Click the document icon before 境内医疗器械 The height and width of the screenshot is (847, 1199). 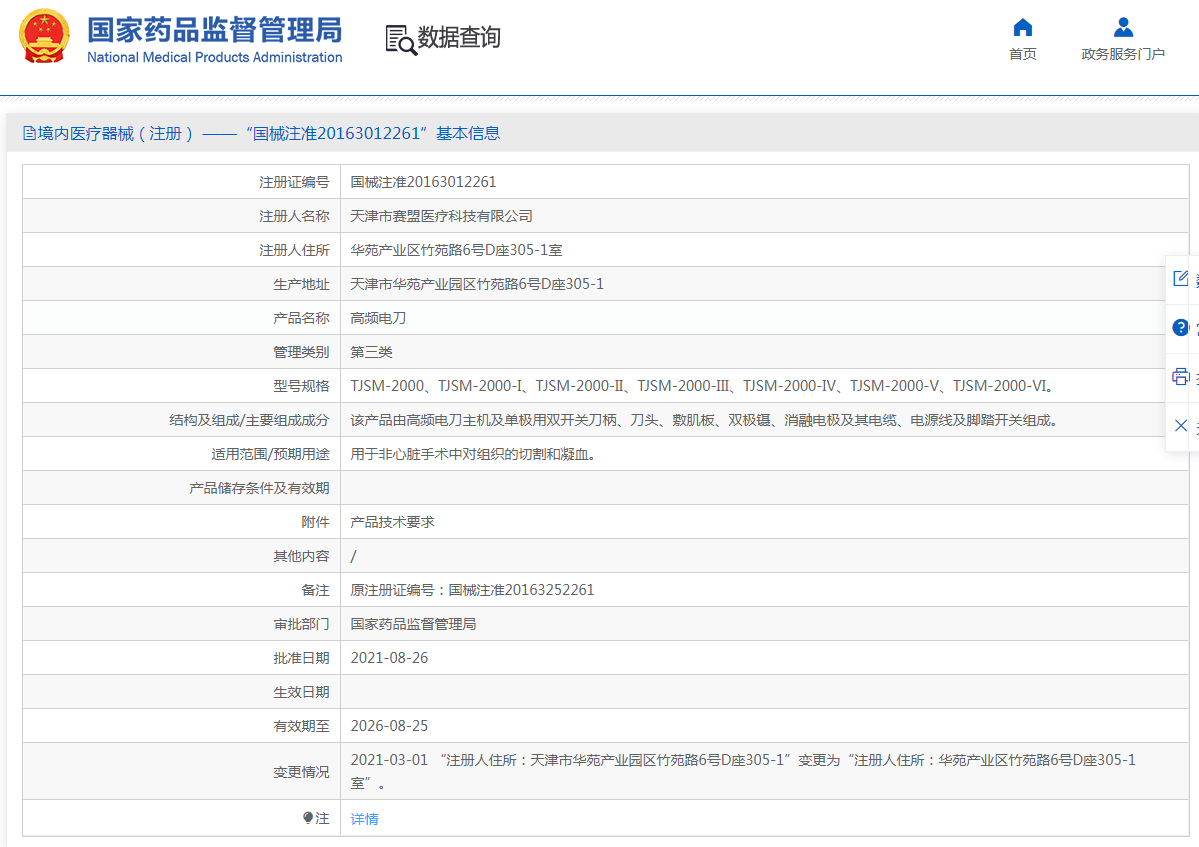click(x=29, y=133)
